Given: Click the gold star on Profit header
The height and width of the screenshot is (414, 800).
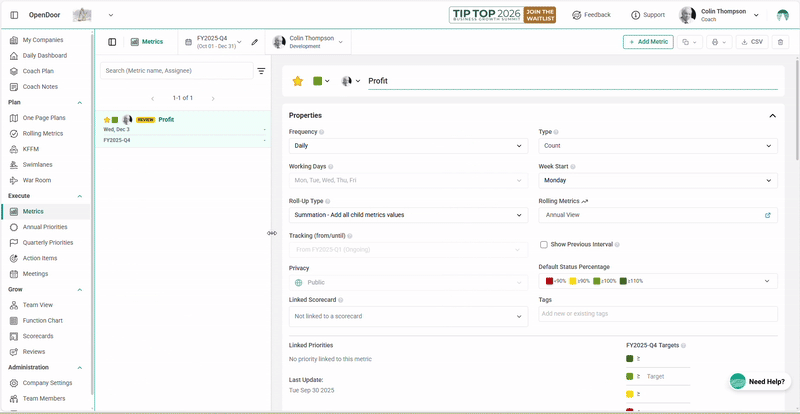Looking at the screenshot, I should pyautogui.click(x=297, y=81).
